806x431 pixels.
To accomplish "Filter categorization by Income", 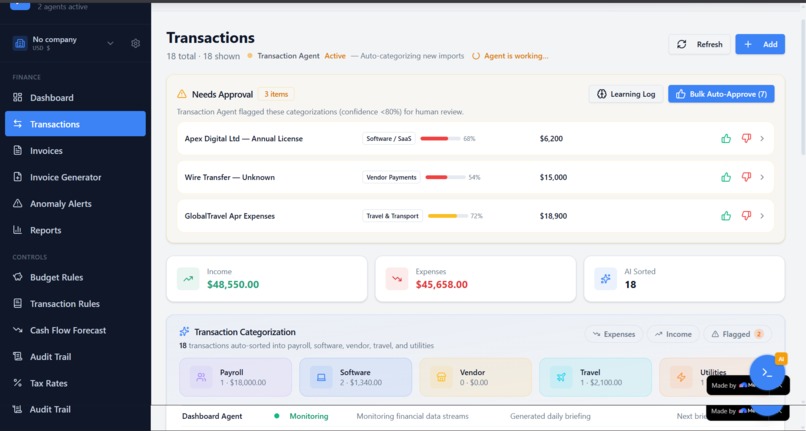I will click(673, 334).
